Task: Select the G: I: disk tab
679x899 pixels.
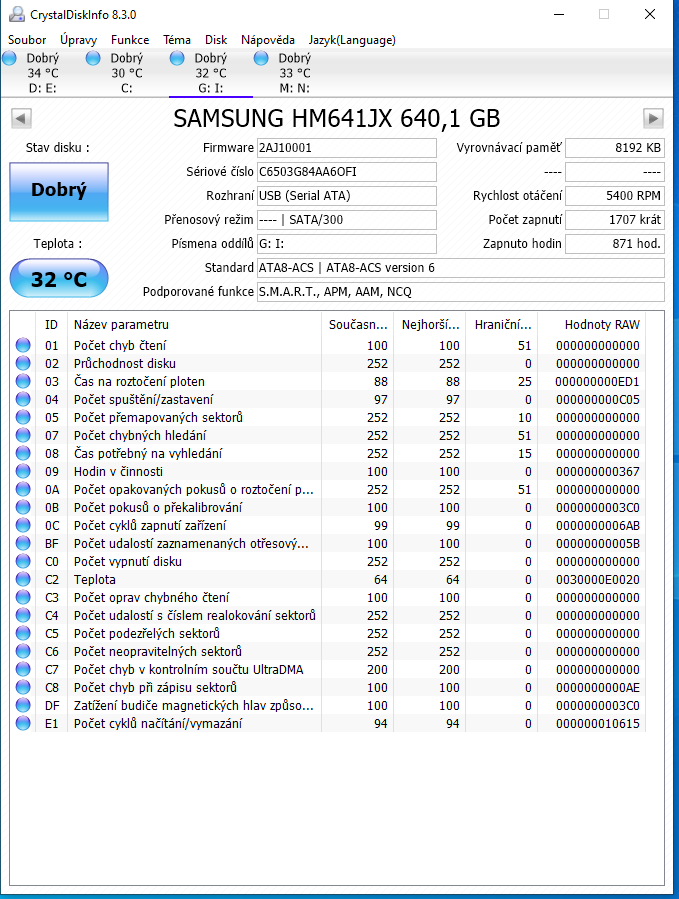Action: pos(210,73)
